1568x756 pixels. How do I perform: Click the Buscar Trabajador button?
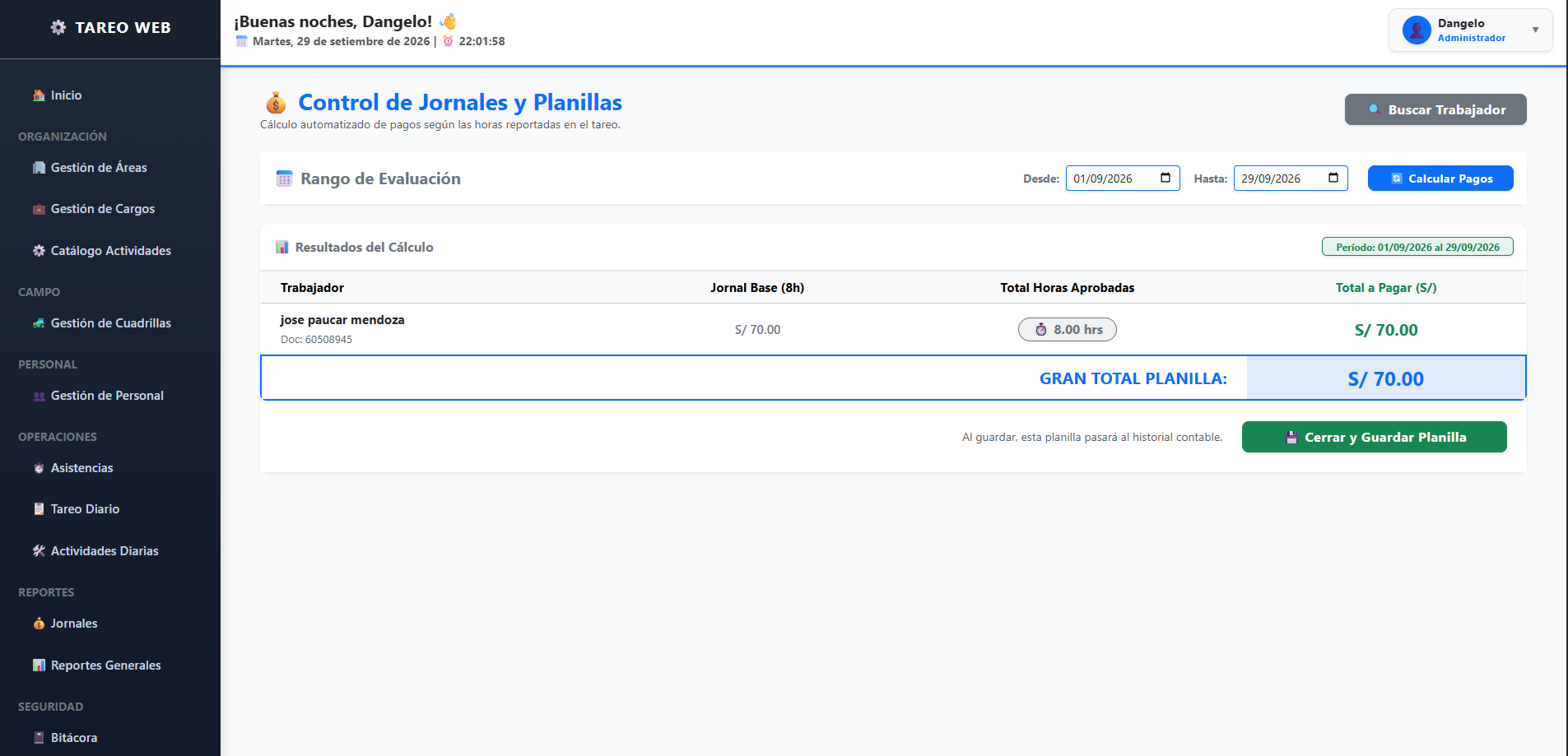(1435, 109)
